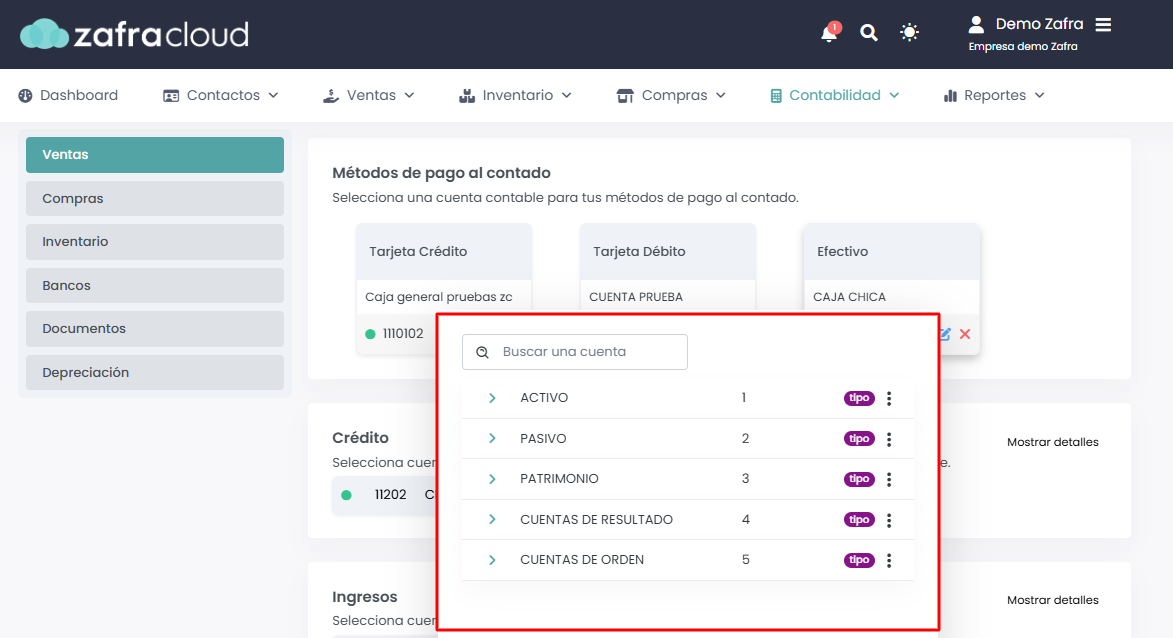Go to the Dashboard menu item
The width and height of the screenshot is (1173, 638).
(x=68, y=95)
